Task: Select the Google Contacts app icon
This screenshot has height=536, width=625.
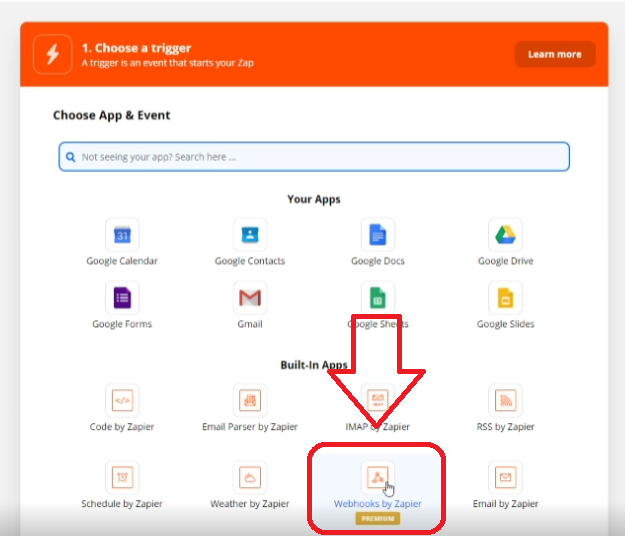Action: [250, 235]
